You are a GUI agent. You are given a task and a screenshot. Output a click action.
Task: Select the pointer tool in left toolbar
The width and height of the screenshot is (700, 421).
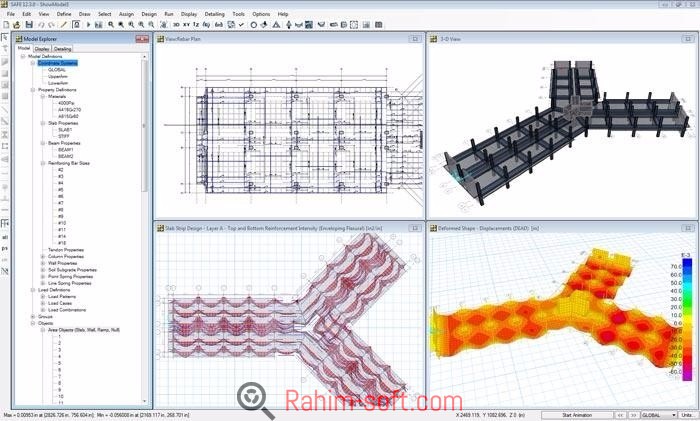(5, 37)
